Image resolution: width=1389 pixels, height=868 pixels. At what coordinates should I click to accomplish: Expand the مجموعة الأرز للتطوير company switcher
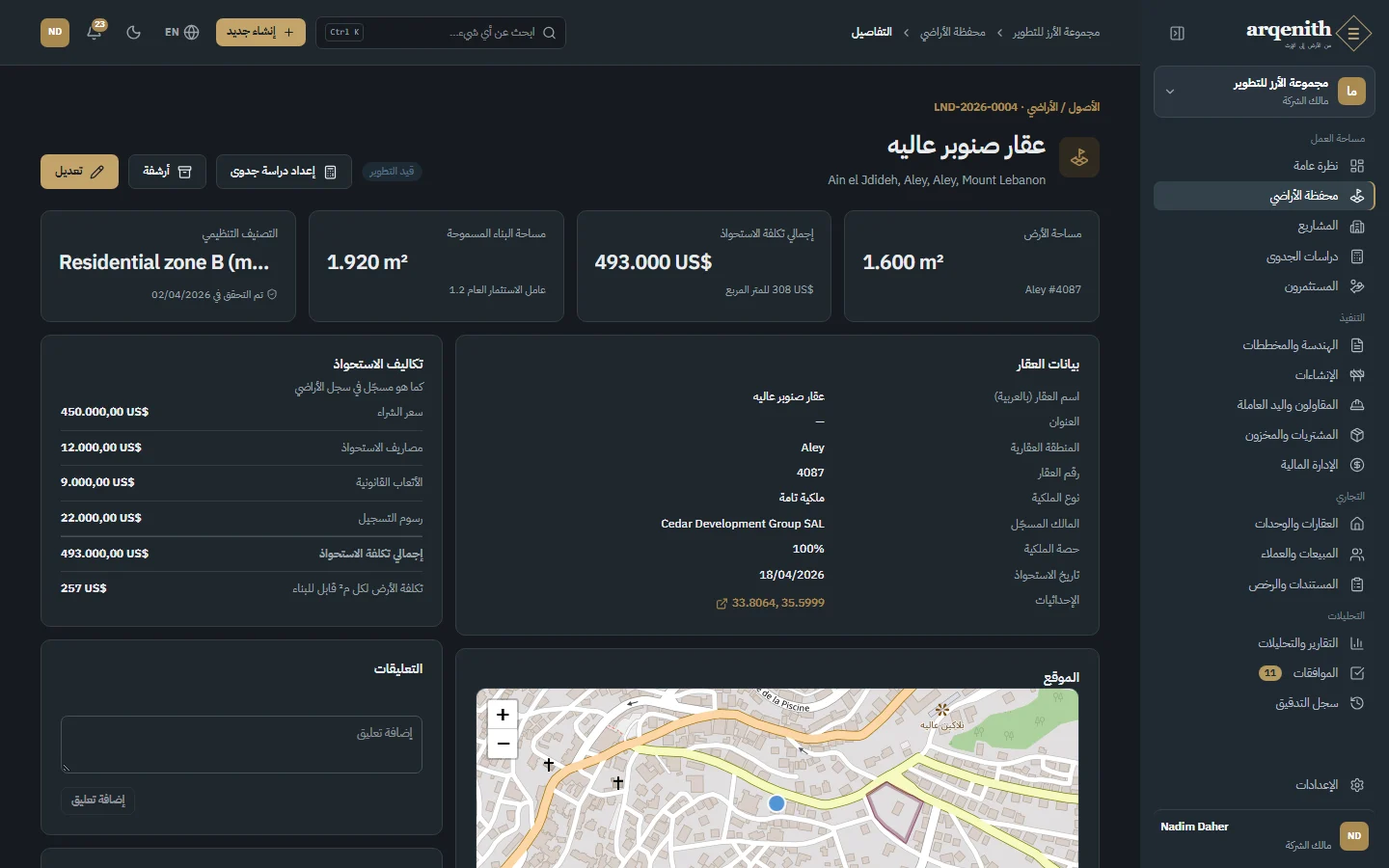pos(1264,92)
